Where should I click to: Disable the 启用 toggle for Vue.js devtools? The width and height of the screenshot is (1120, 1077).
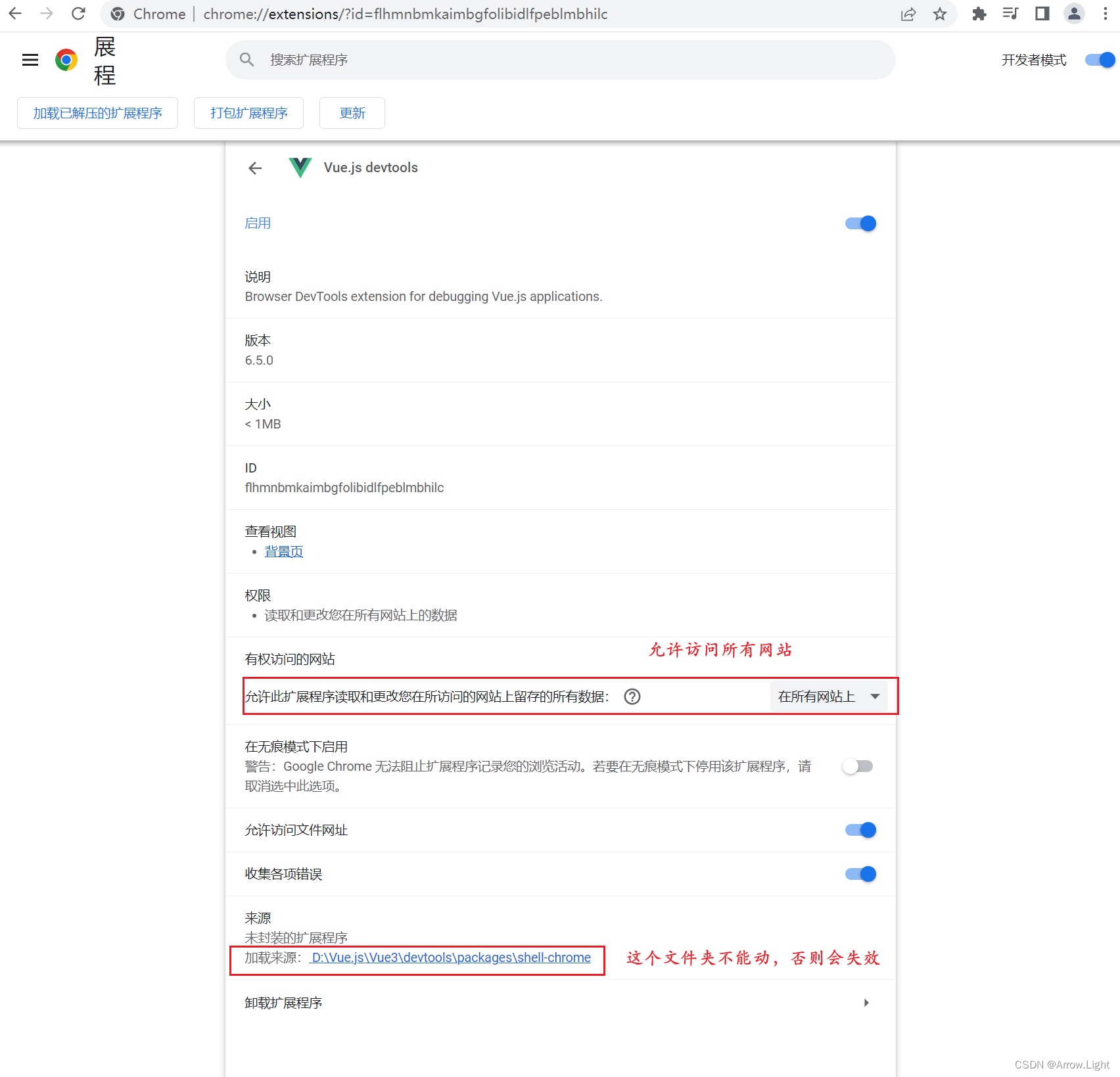pyautogui.click(x=860, y=223)
